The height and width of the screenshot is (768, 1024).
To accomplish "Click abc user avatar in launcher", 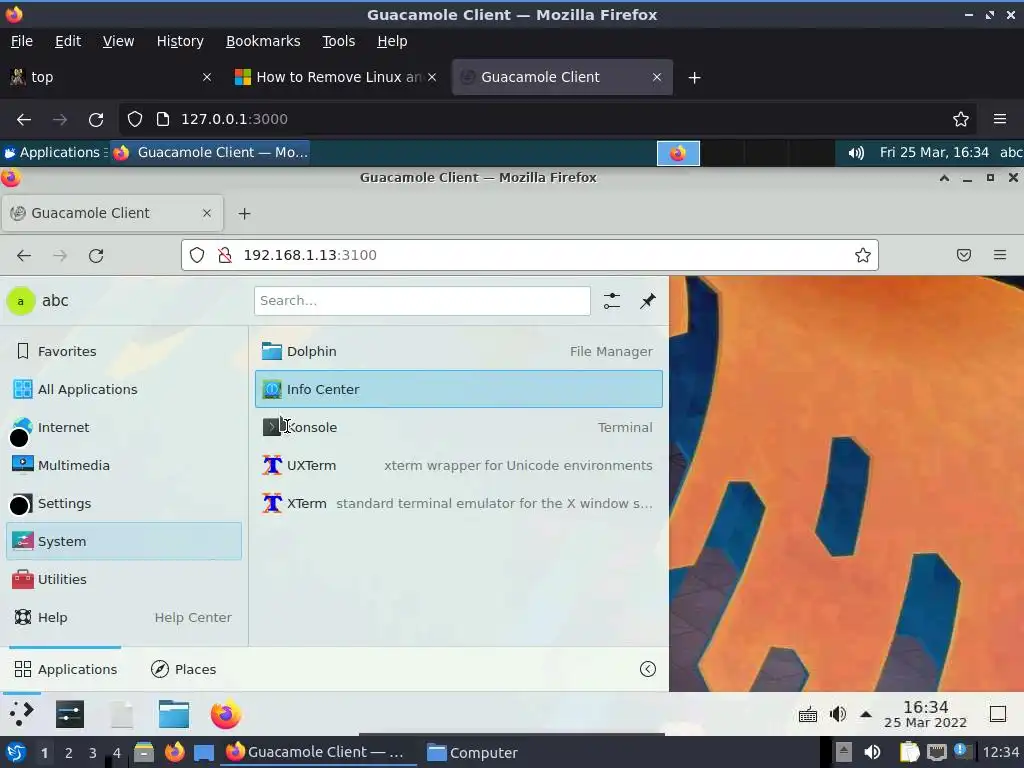I will 21,301.
